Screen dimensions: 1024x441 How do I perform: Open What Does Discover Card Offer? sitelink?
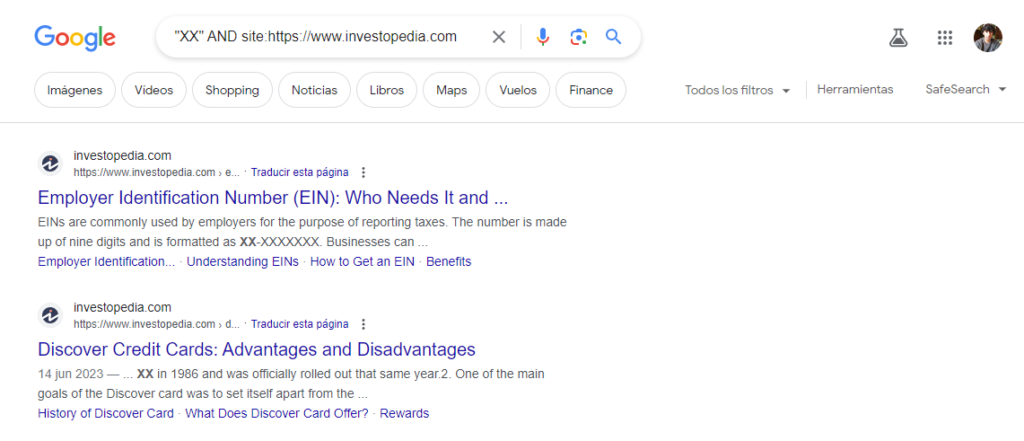[277, 414]
